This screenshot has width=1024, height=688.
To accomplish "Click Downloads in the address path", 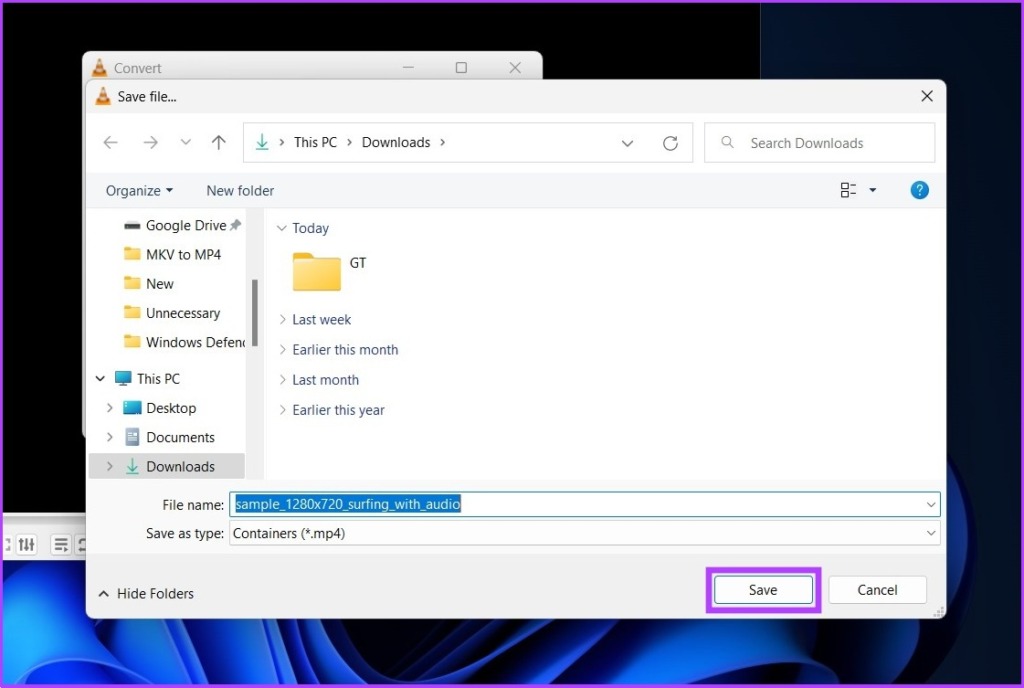I will click(x=396, y=142).
